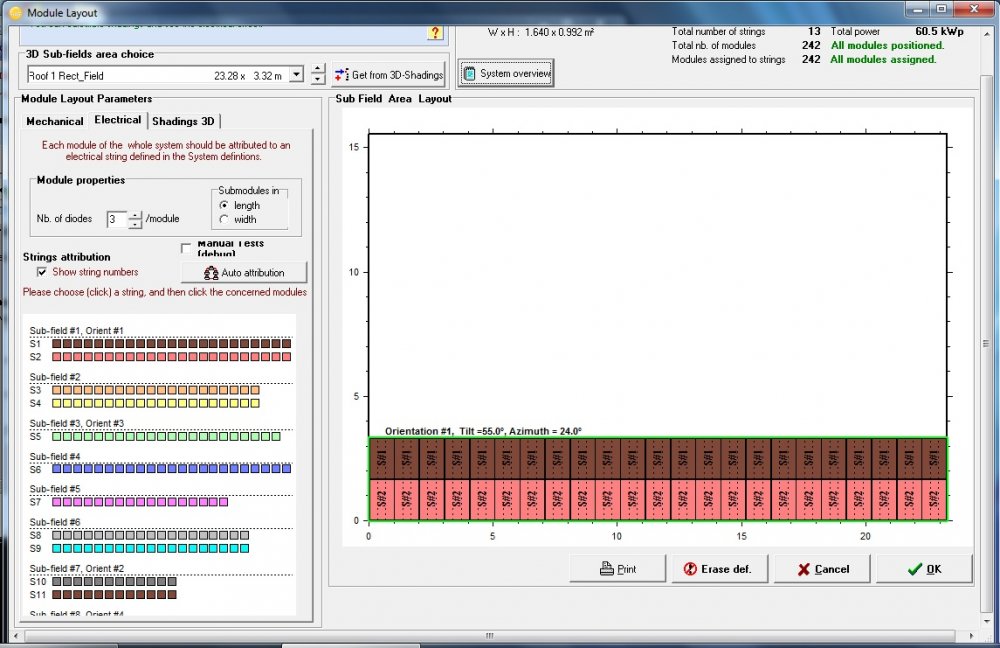Step to previous 3D sub-field with up arrow
Image resolution: width=1000 pixels, height=648 pixels.
coord(317,70)
